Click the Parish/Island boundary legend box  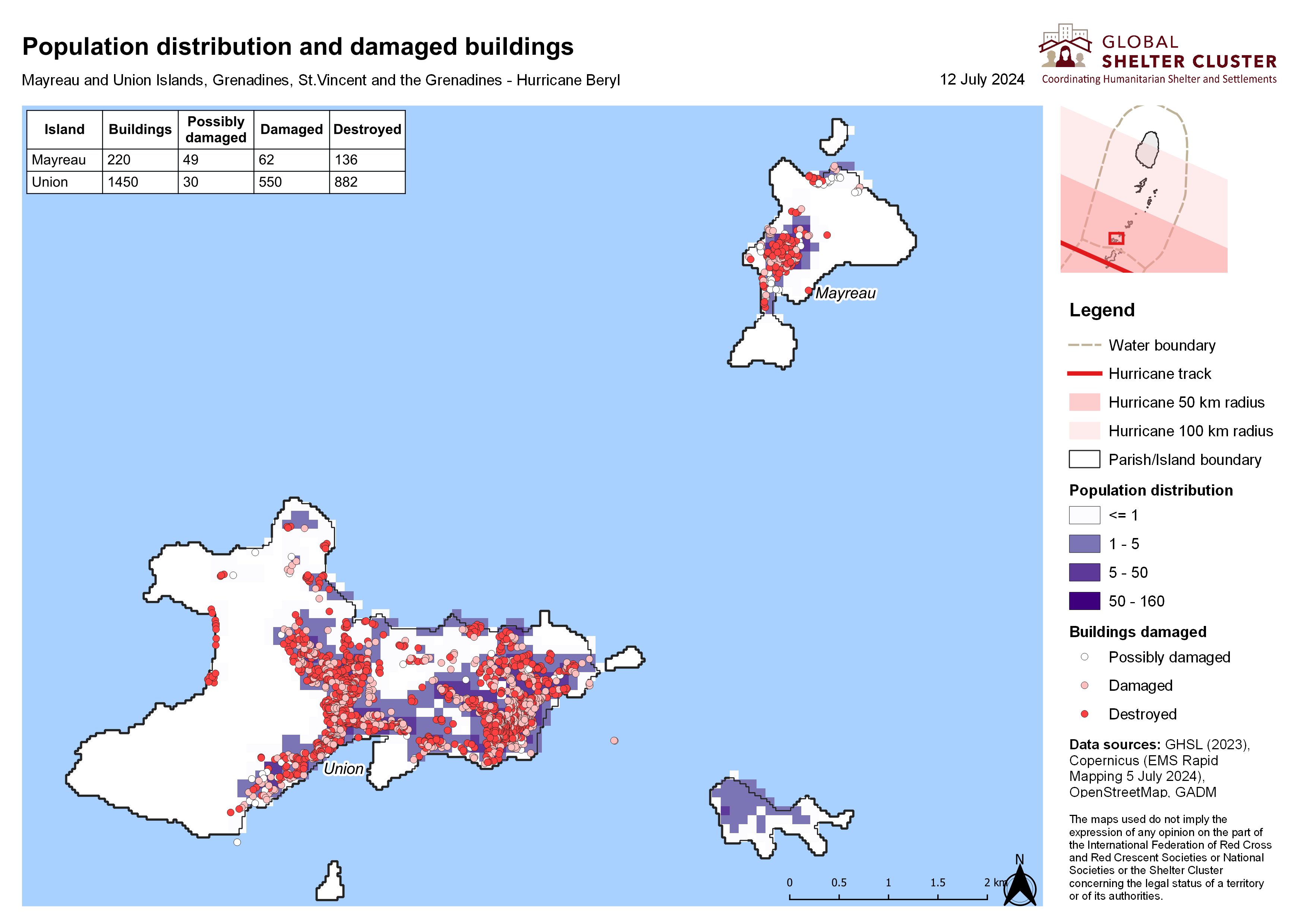[x=1084, y=459]
